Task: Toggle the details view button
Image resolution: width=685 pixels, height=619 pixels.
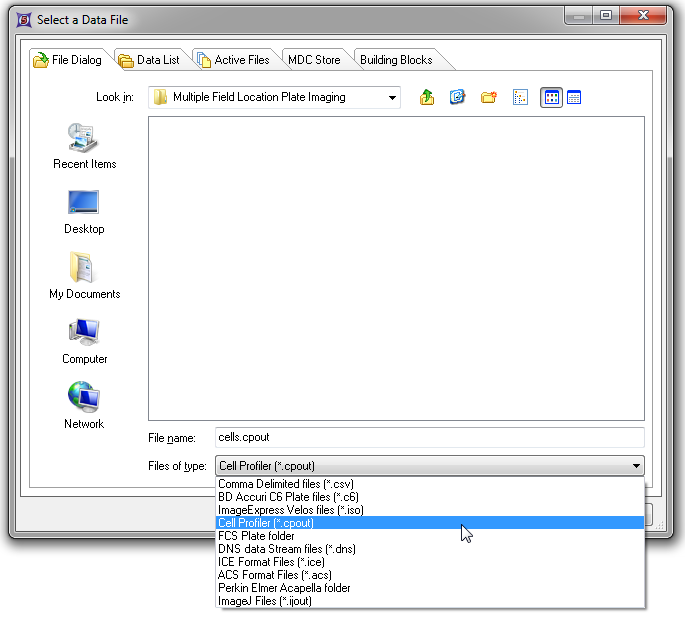Action: coord(574,97)
